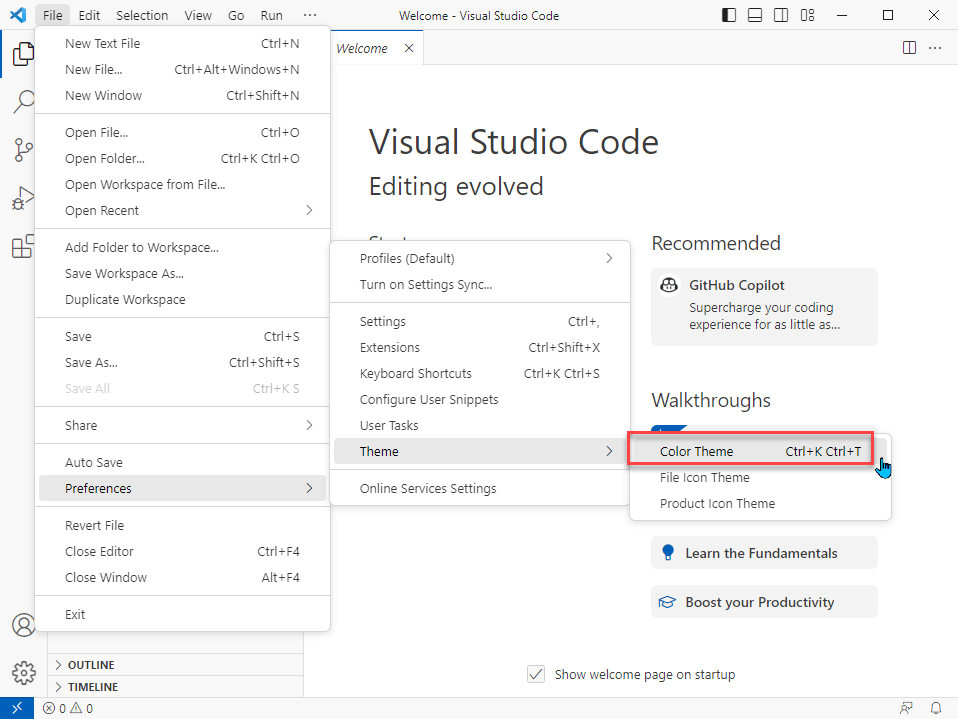The width and height of the screenshot is (958, 719).
Task: Close the Welcome tab
Action: 408,48
